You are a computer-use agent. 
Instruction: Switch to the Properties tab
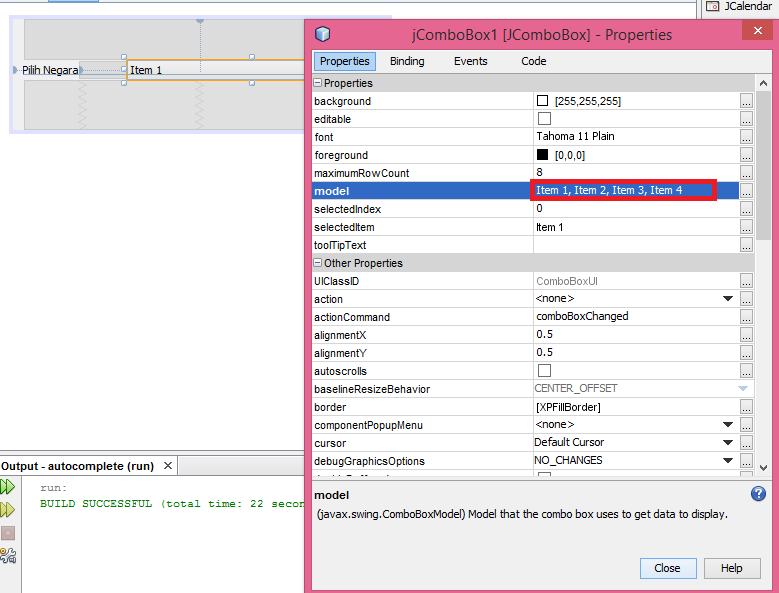[344, 61]
